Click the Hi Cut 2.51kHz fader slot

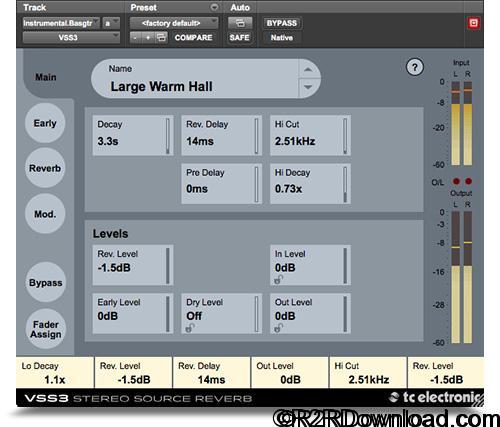[368, 372]
